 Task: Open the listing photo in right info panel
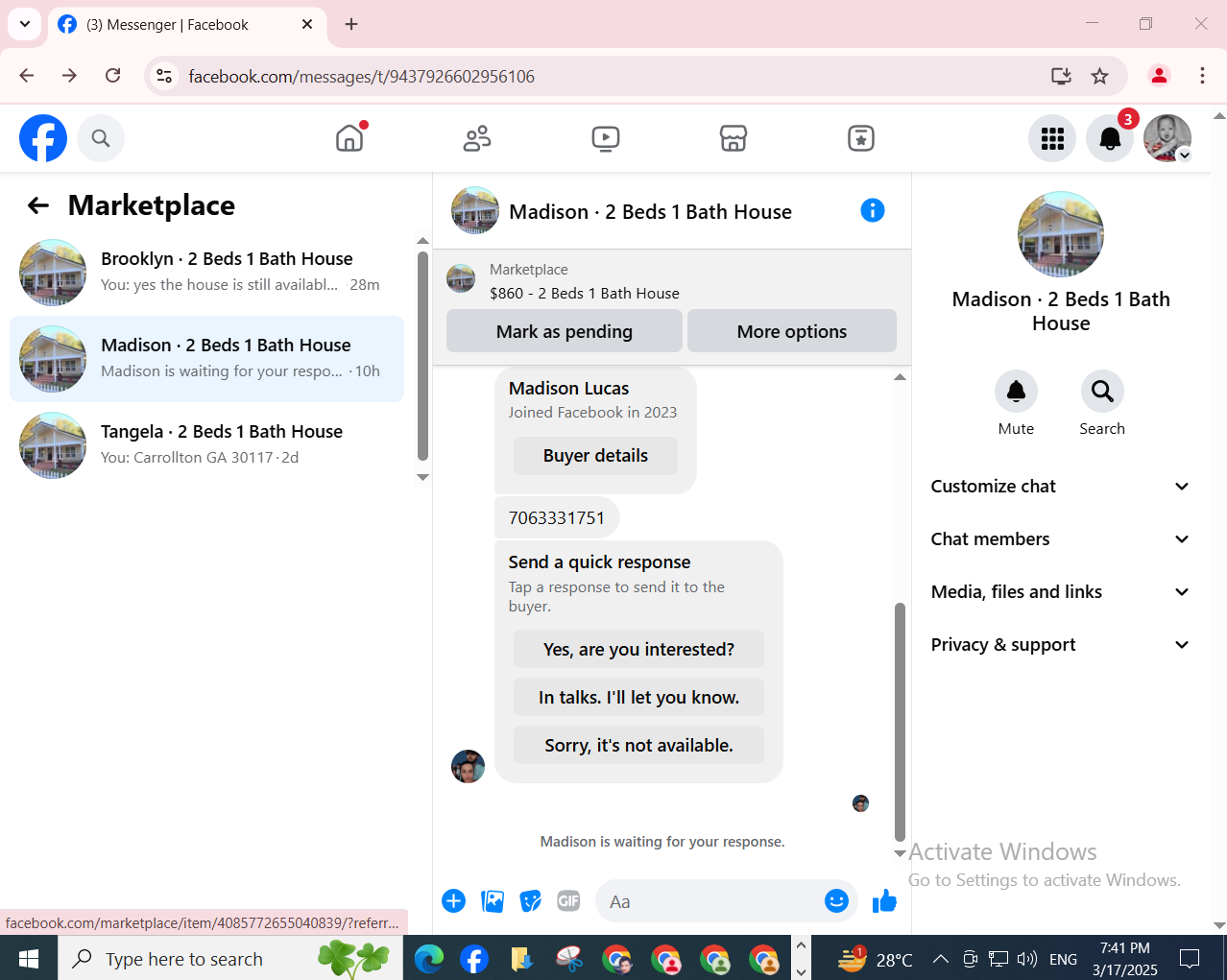coord(1060,234)
